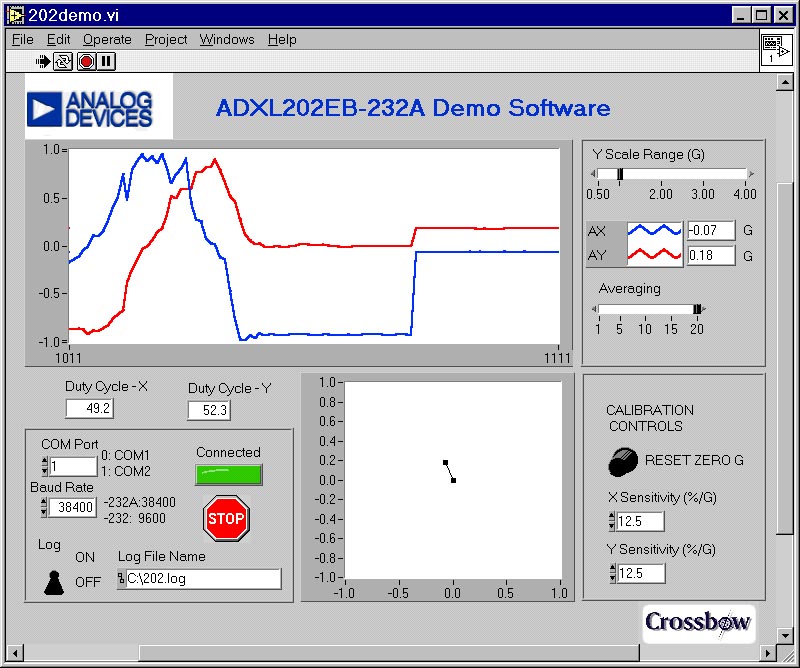
Task: Click the Run Continuously toolbar icon
Action: point(62,62)
